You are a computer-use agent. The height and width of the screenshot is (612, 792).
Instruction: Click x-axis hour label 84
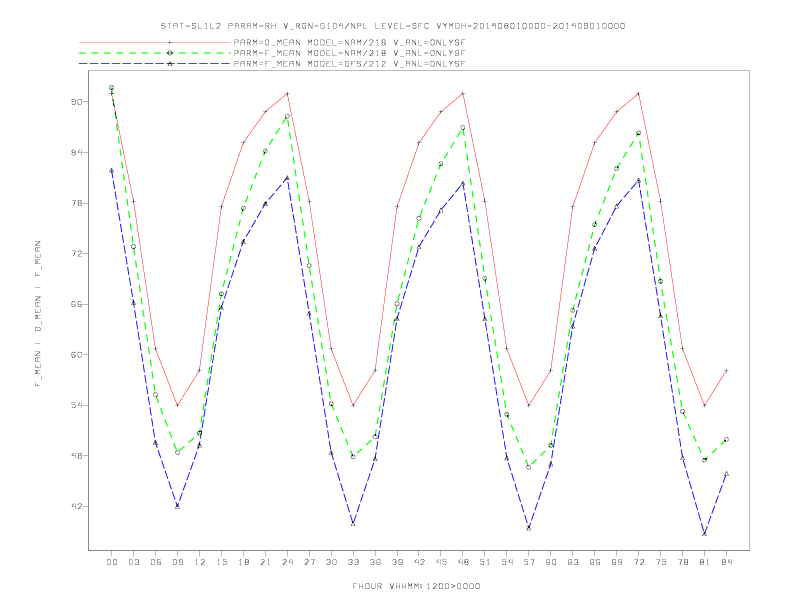click(727, 562)
